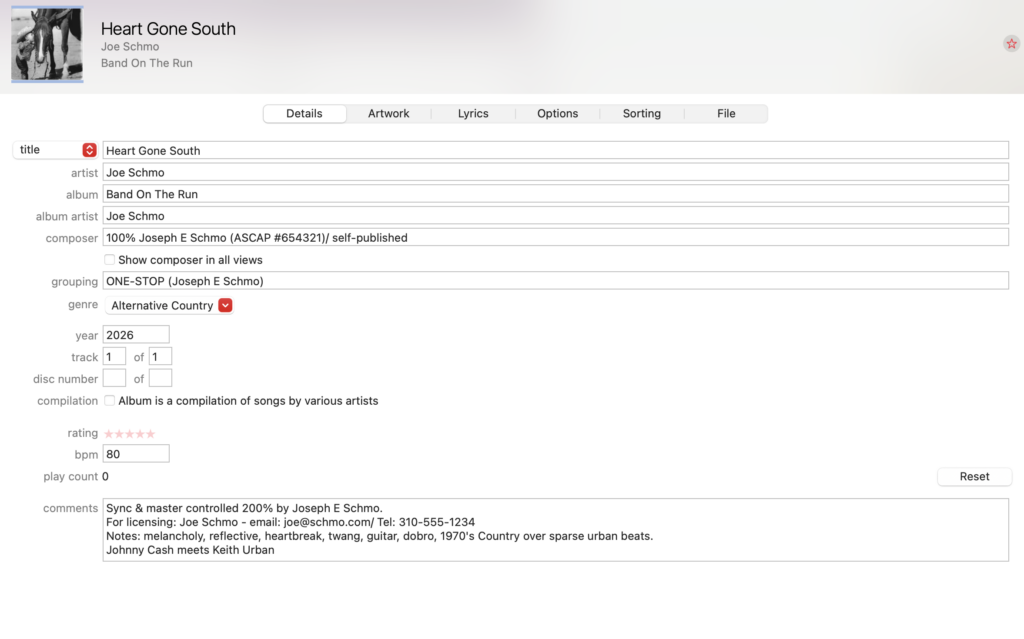Click into the composer text field
Viewport: 1024px width, 639px height.
click(555, 238)
